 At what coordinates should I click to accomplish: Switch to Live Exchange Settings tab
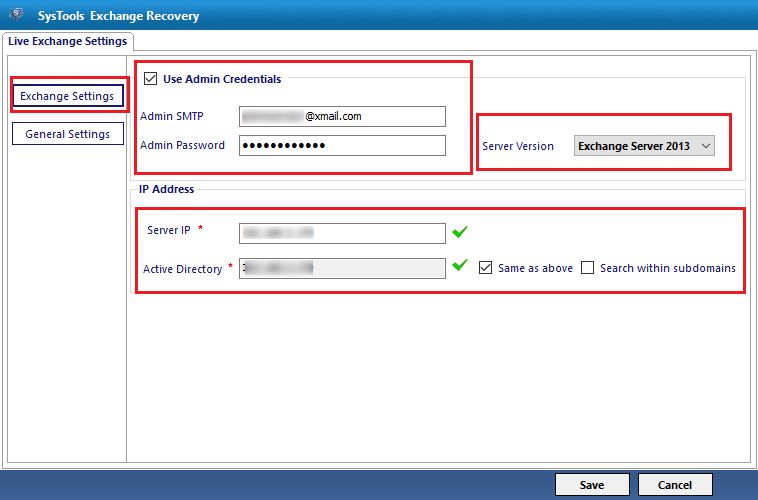(x=68, y=41)
